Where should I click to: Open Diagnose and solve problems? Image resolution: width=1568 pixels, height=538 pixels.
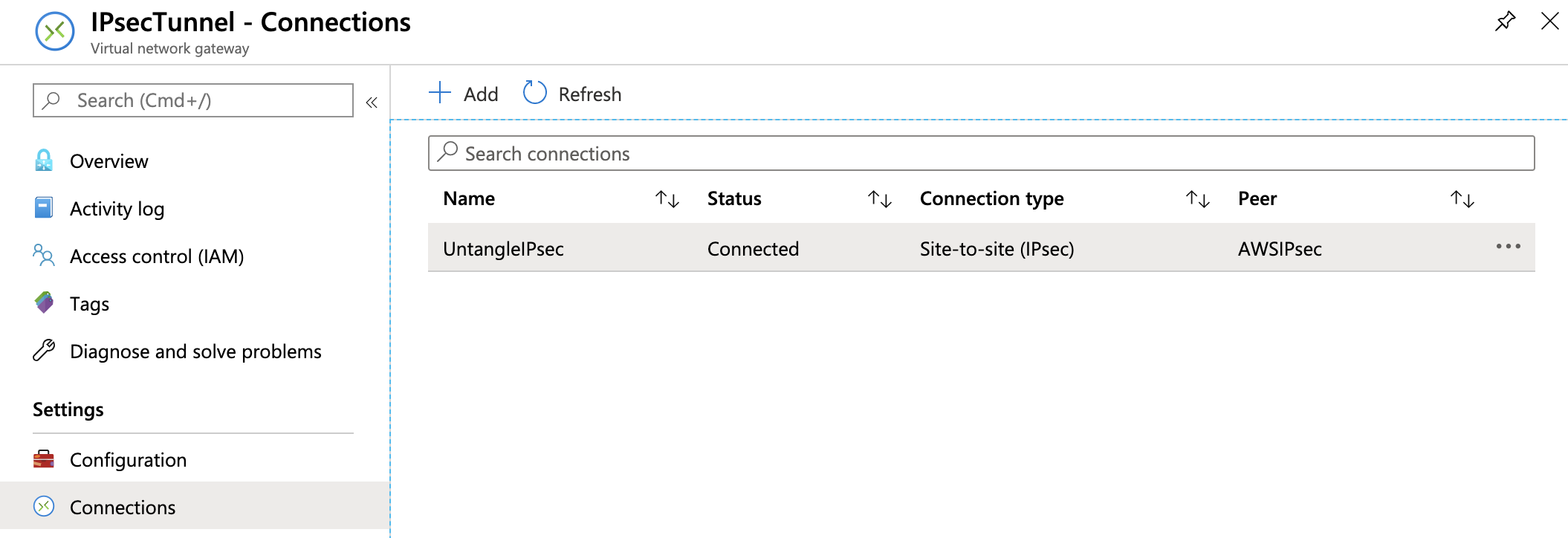click(195, 351)
